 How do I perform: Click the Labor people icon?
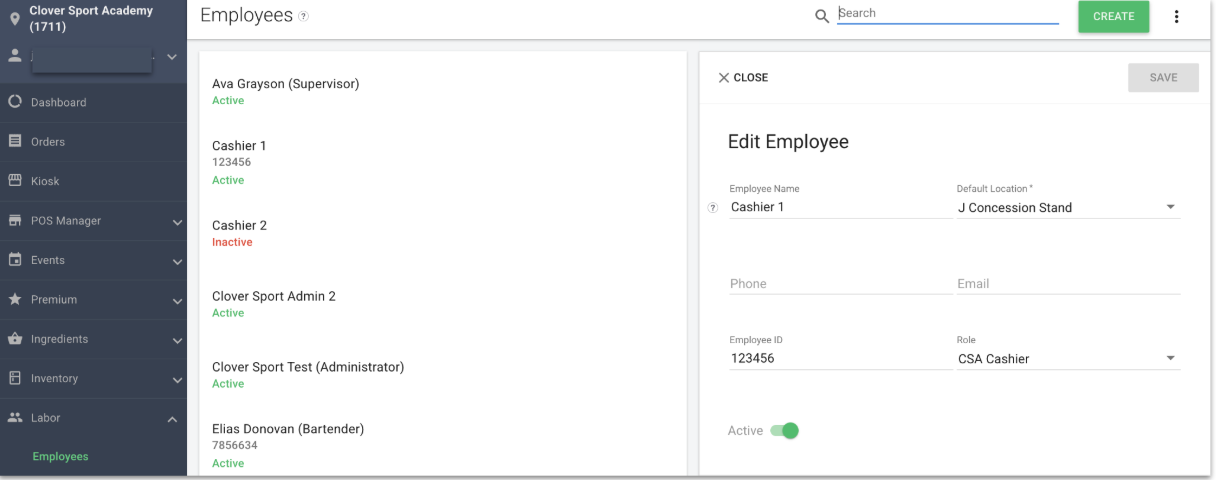click(15, 418)
